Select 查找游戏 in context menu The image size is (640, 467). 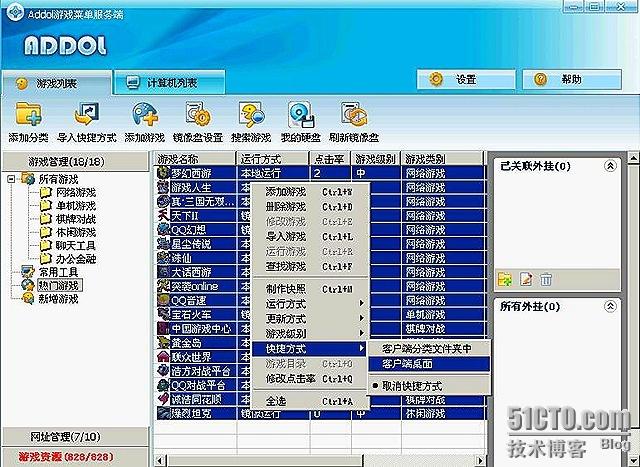311,266
